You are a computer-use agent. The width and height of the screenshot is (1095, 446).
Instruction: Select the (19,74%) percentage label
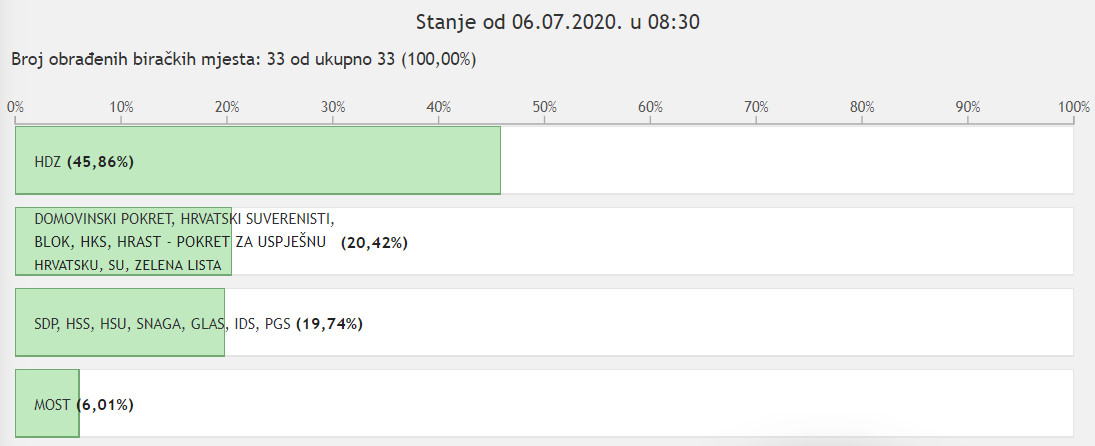point(330,324)
